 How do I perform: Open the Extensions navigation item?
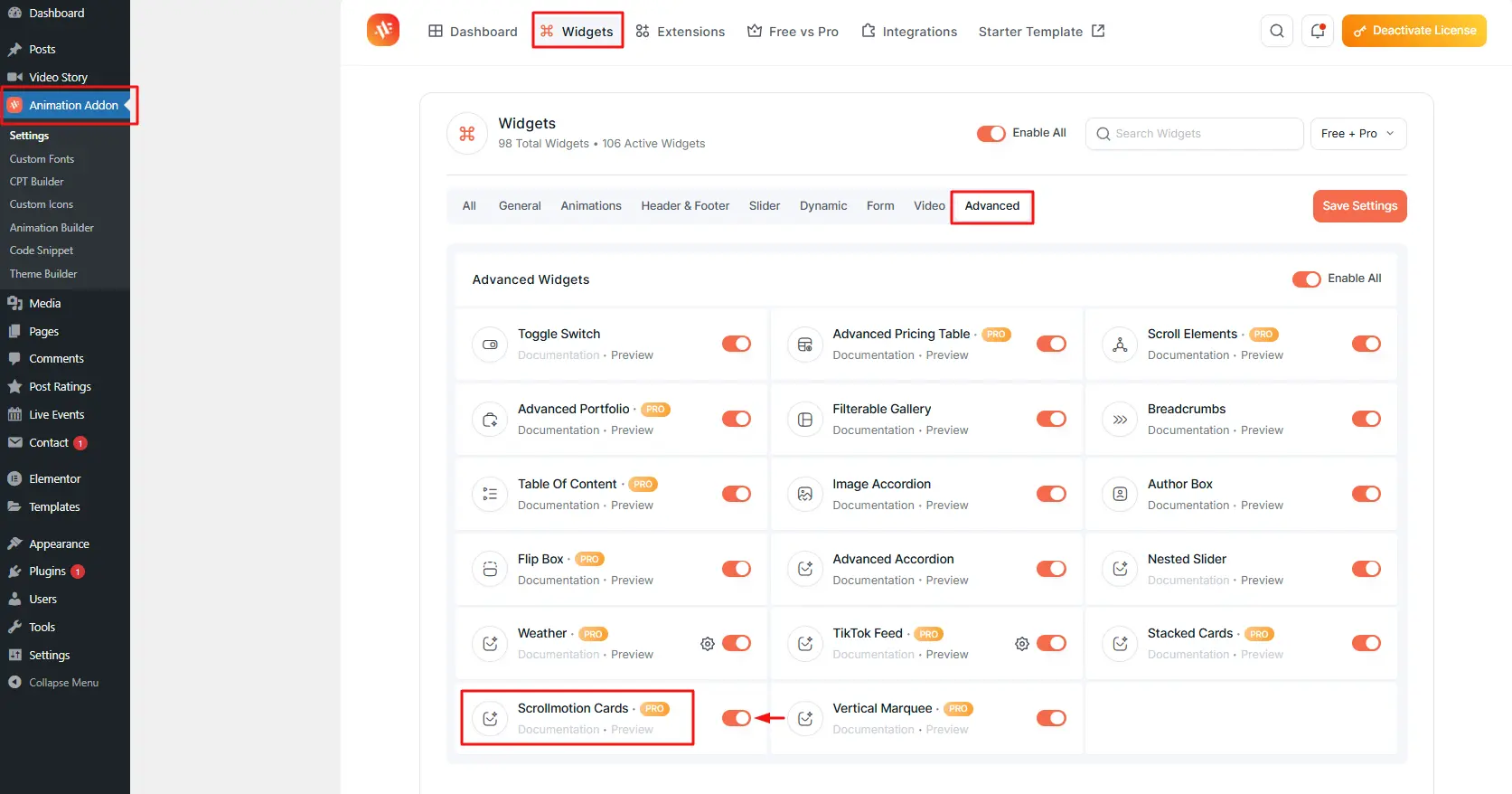(x=681, y=31)
